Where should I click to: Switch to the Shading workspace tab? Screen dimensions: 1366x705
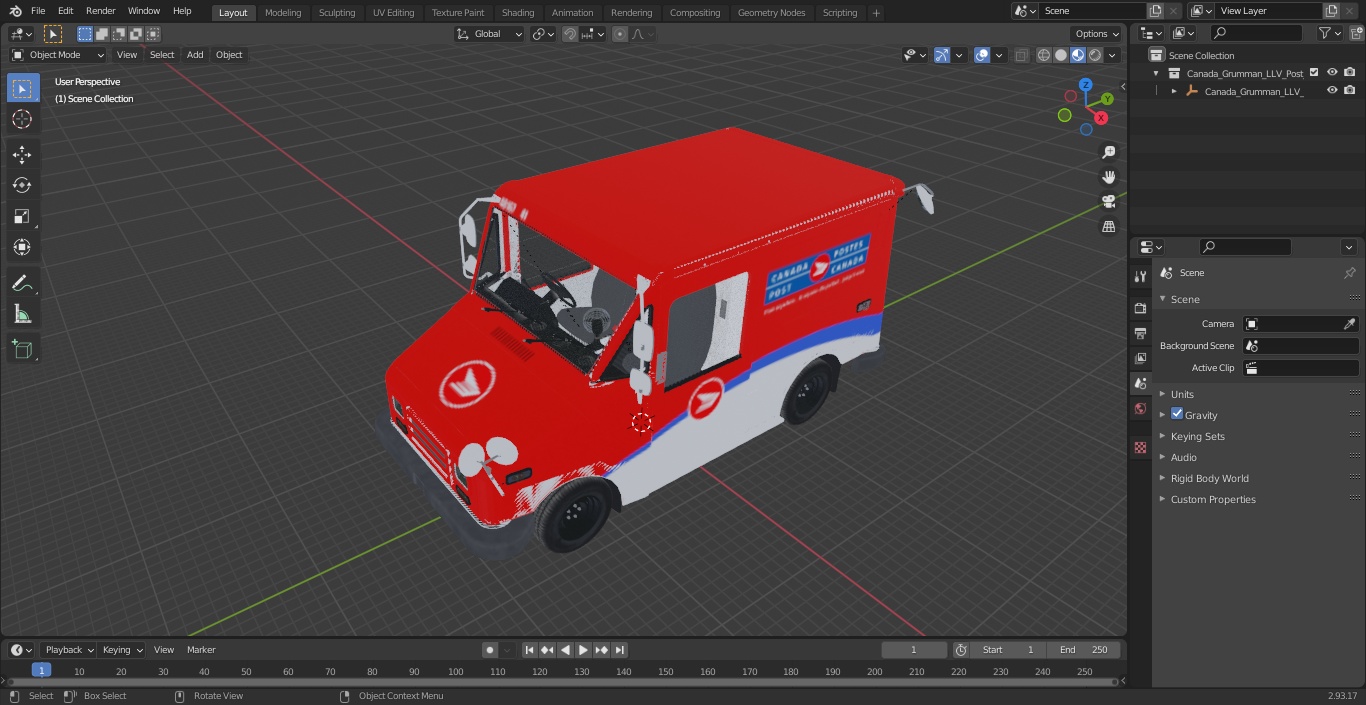coord(518,13)
